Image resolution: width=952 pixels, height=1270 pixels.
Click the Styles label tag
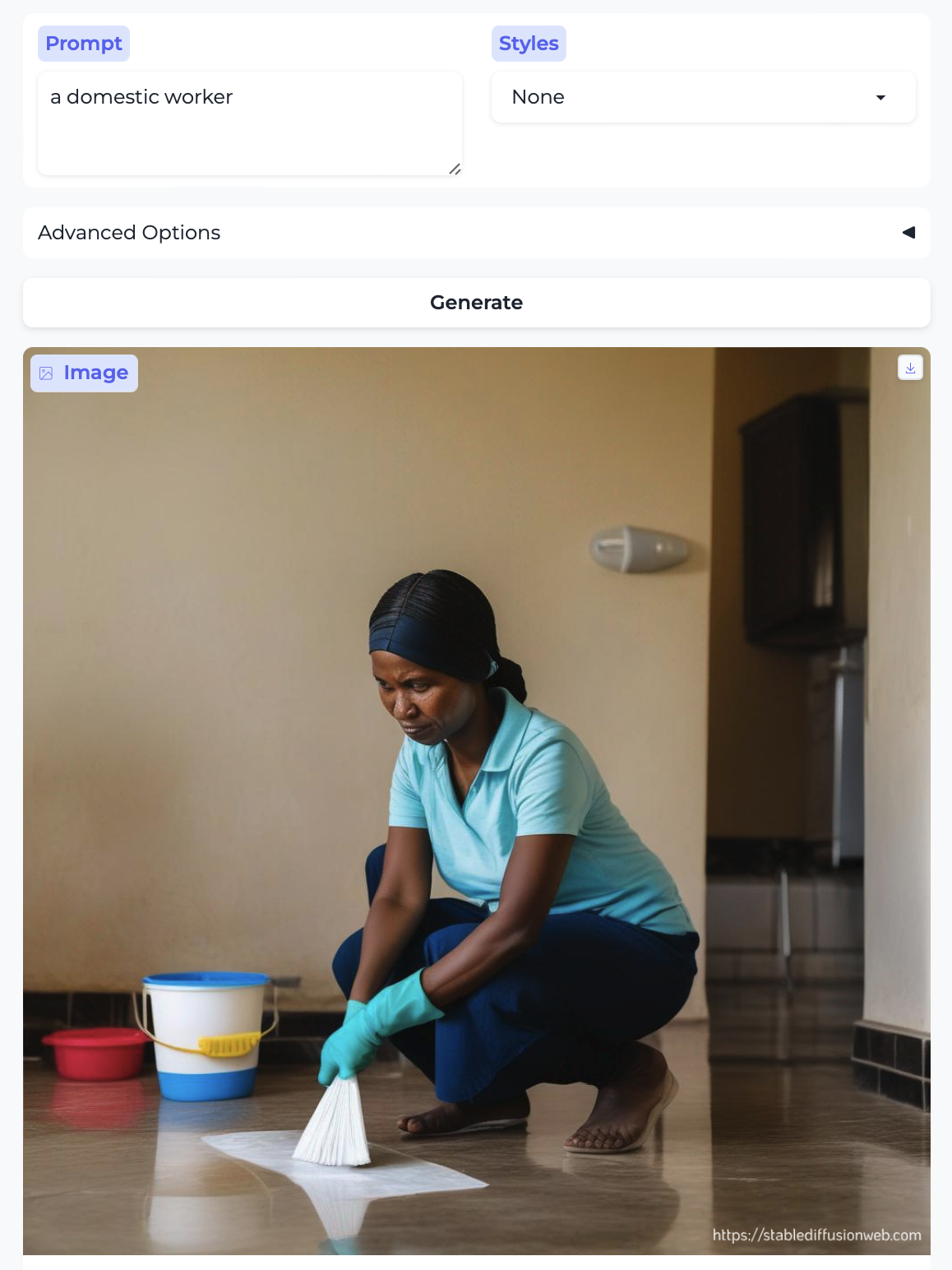pyautogui.click(x=529, y=44)
